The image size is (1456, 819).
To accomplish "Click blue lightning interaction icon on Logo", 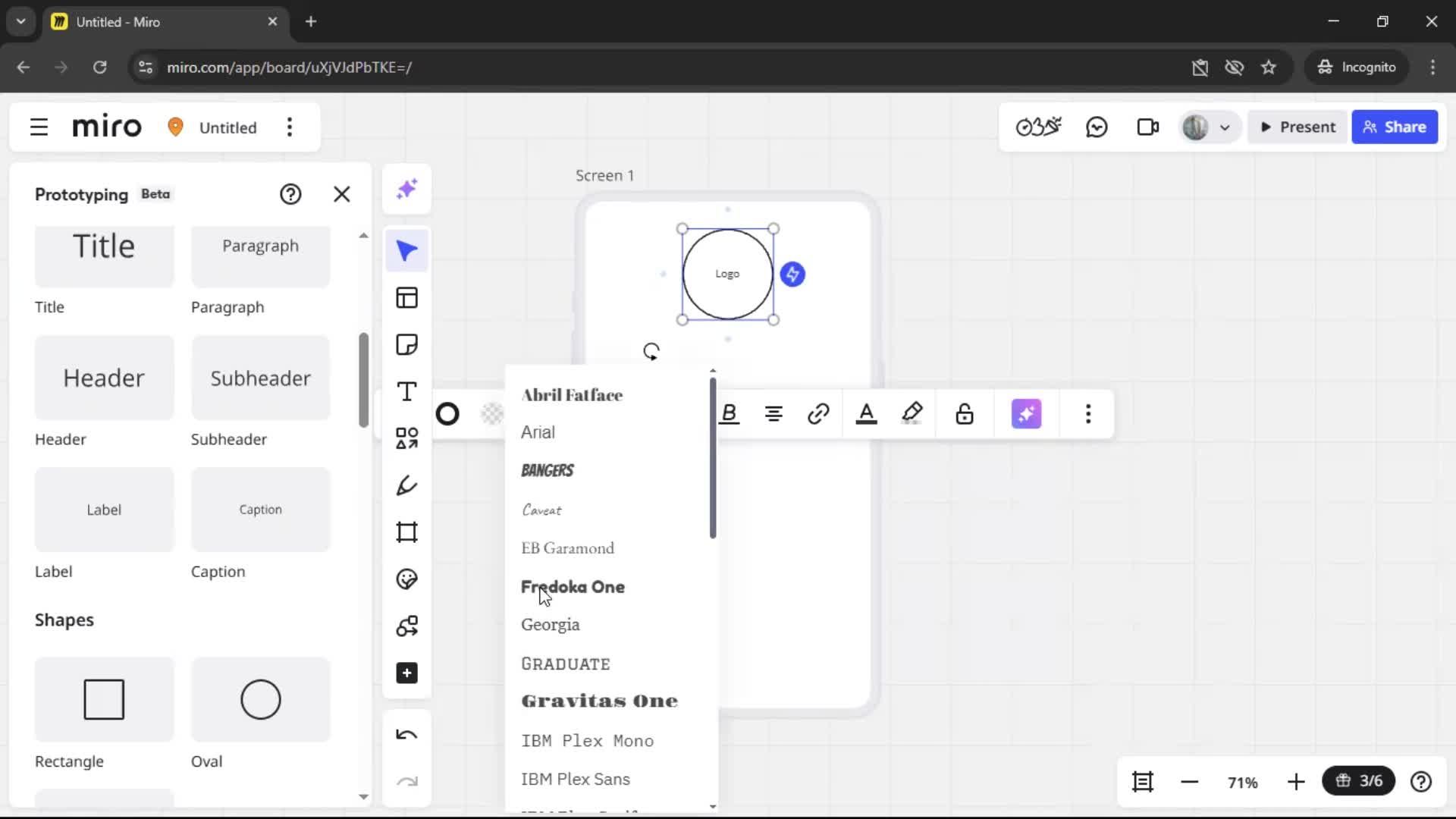I will pos(792,274).
